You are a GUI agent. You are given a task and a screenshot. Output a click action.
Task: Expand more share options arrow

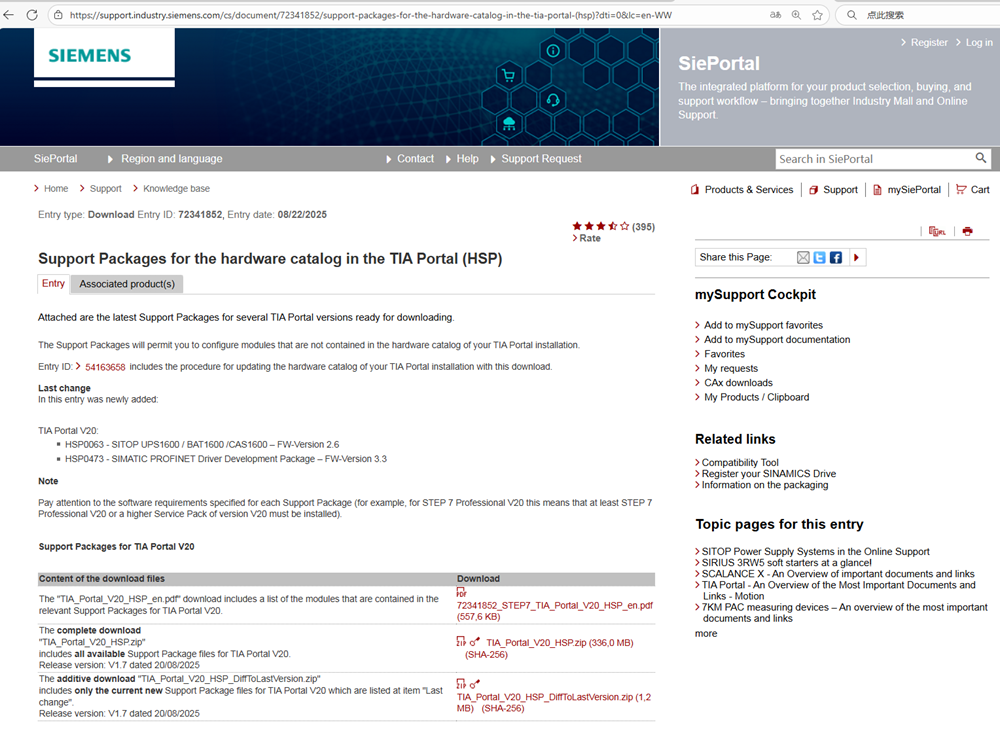point(857,257)
